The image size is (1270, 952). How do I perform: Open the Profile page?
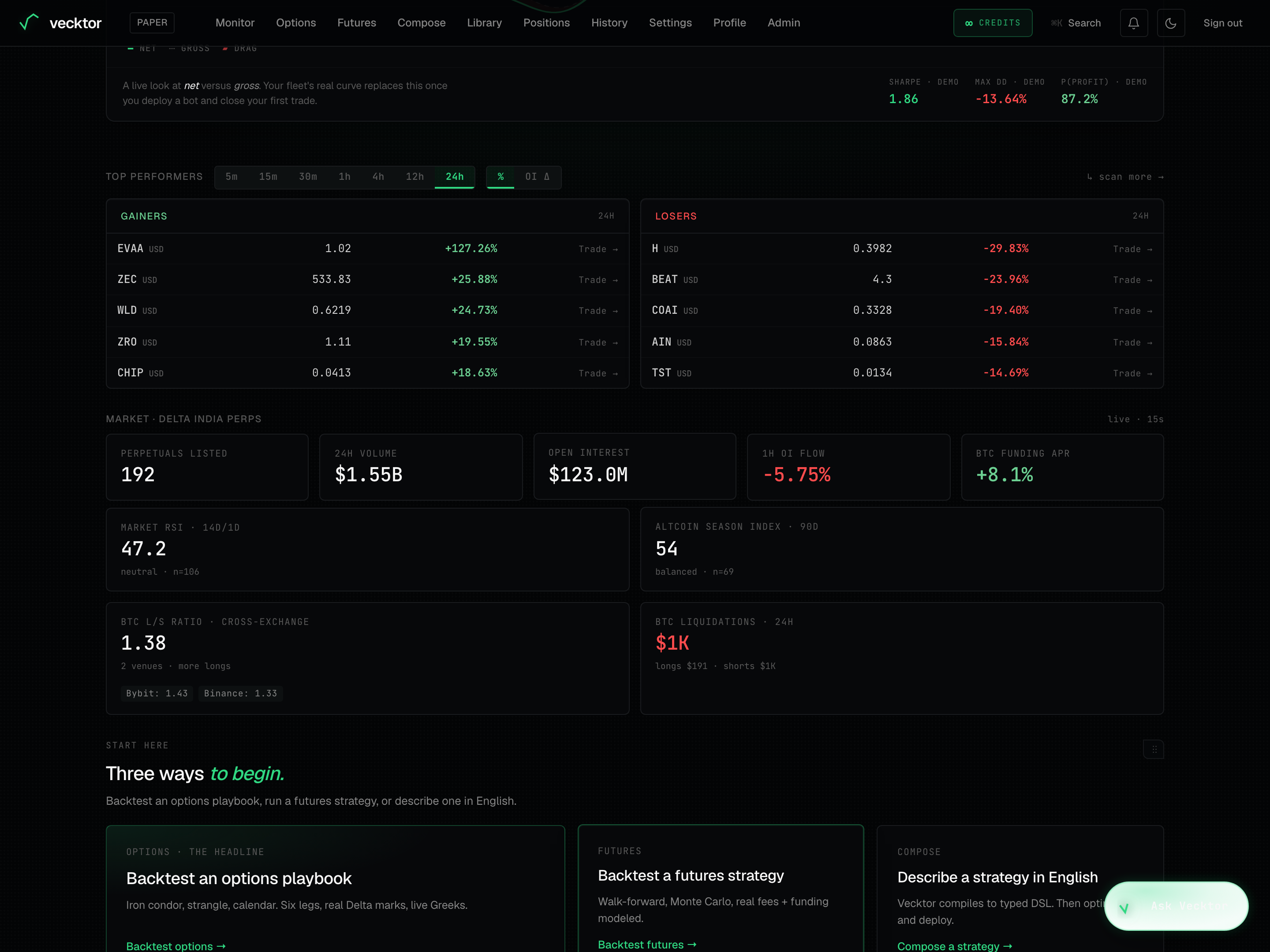click(729, 23)
